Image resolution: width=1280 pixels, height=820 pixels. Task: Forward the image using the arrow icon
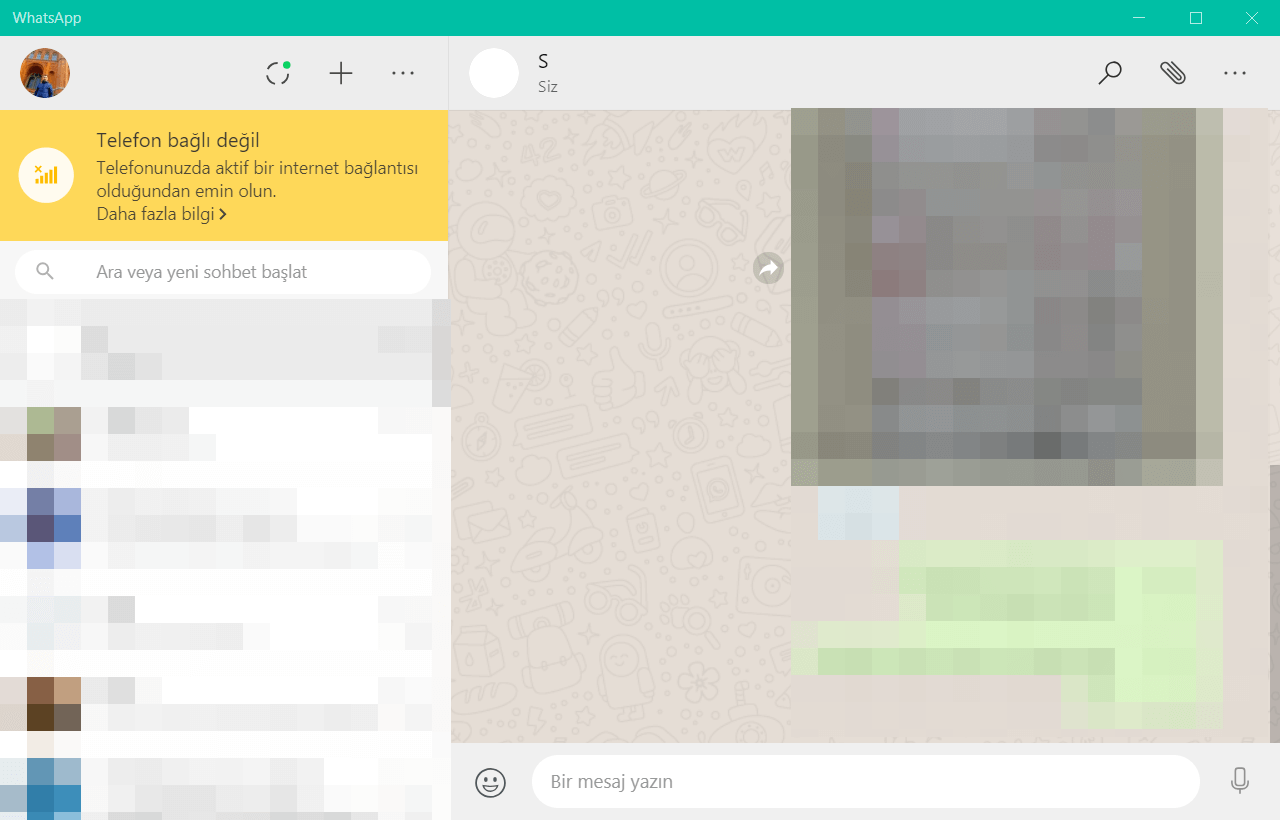click(768, 268)
